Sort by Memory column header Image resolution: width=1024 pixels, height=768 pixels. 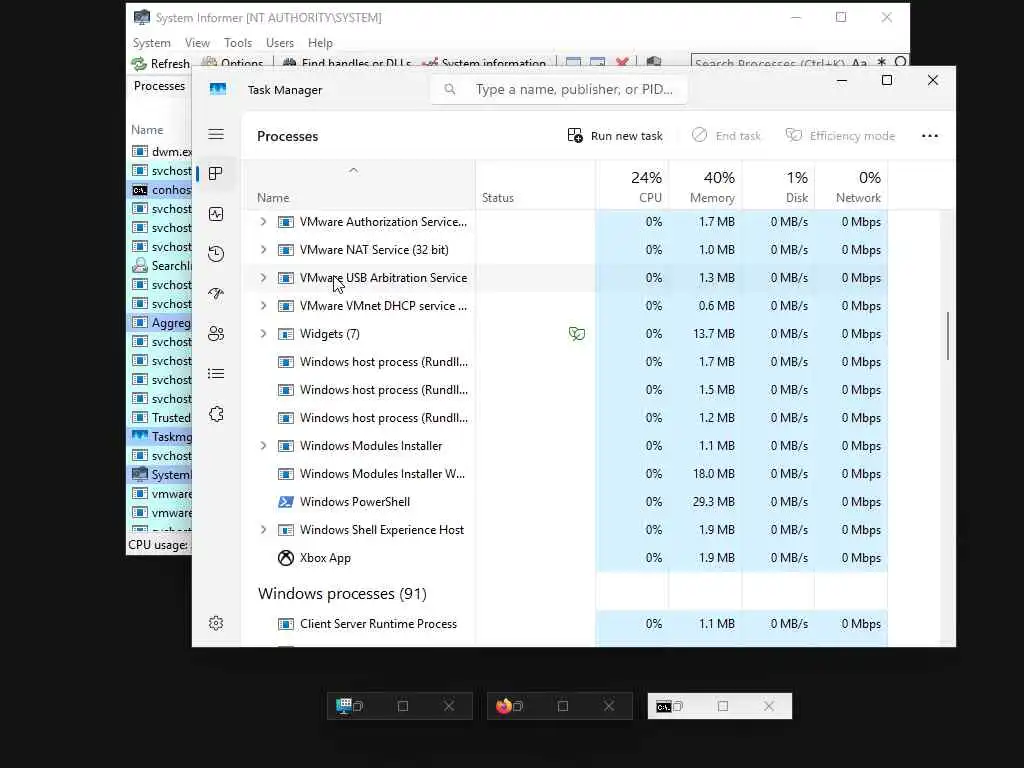pyautogui.click(x=705, y=186)
